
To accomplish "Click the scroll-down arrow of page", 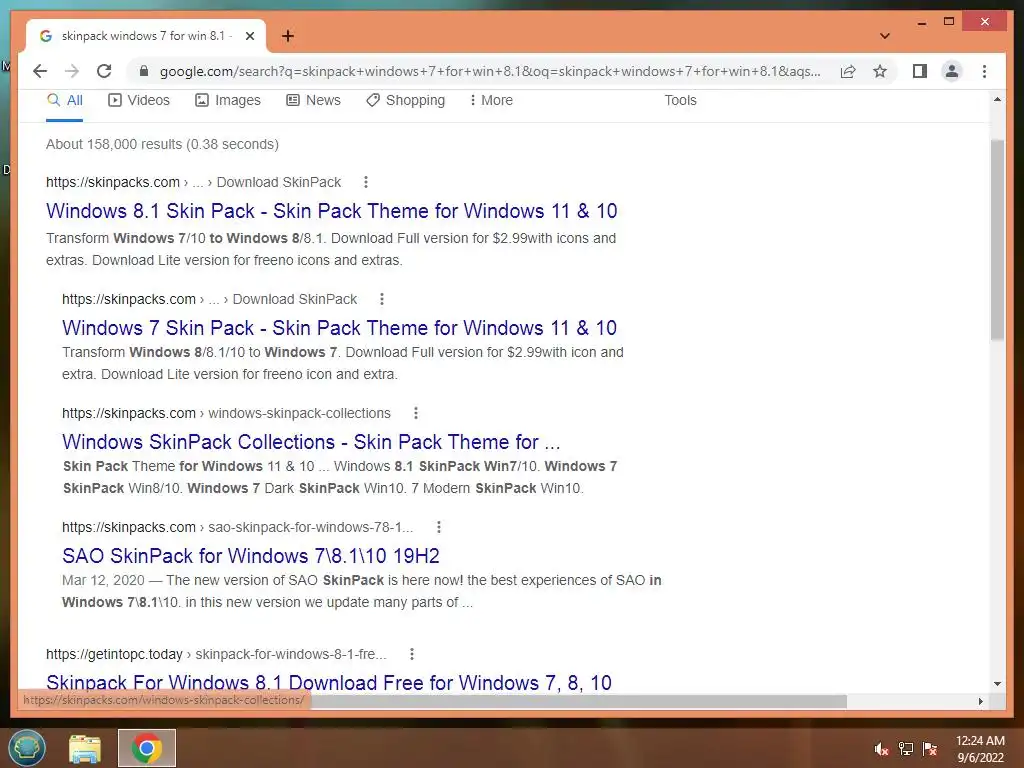I will tap(997, 684).
